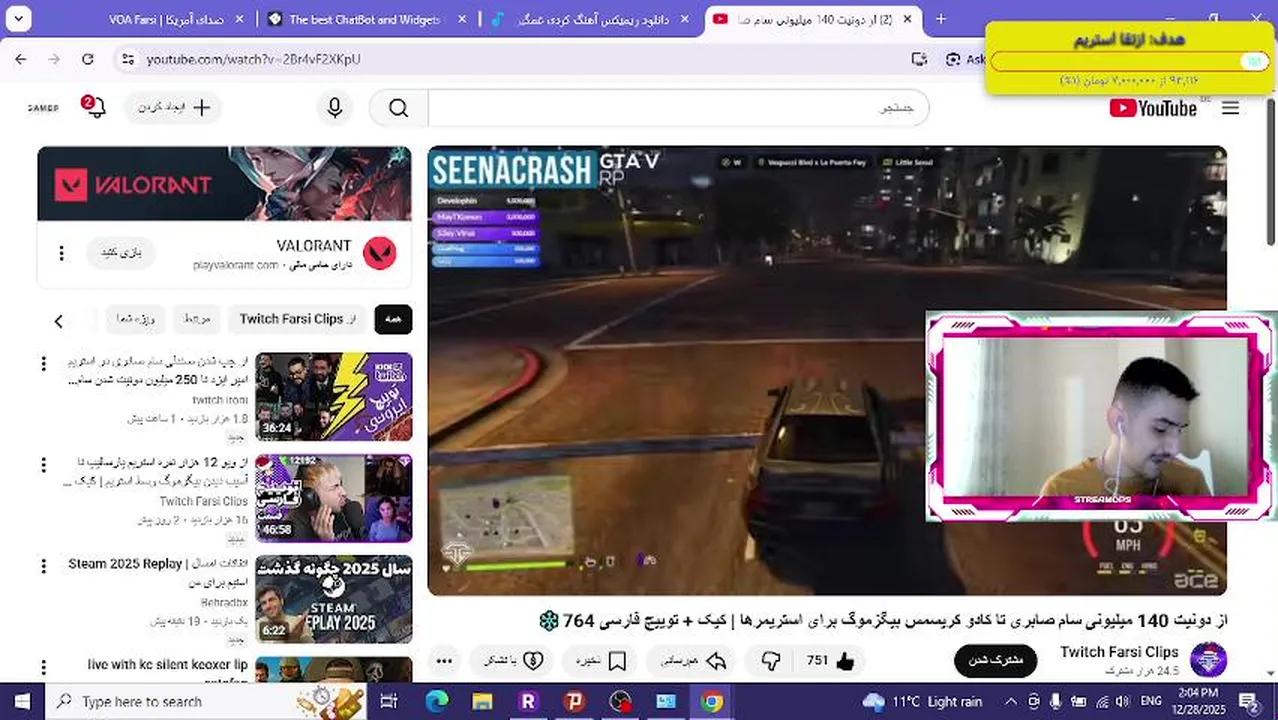Screen dimensions: 1278x720
Task: Show previous chips with chevron arrow
Action: point(58,321)
